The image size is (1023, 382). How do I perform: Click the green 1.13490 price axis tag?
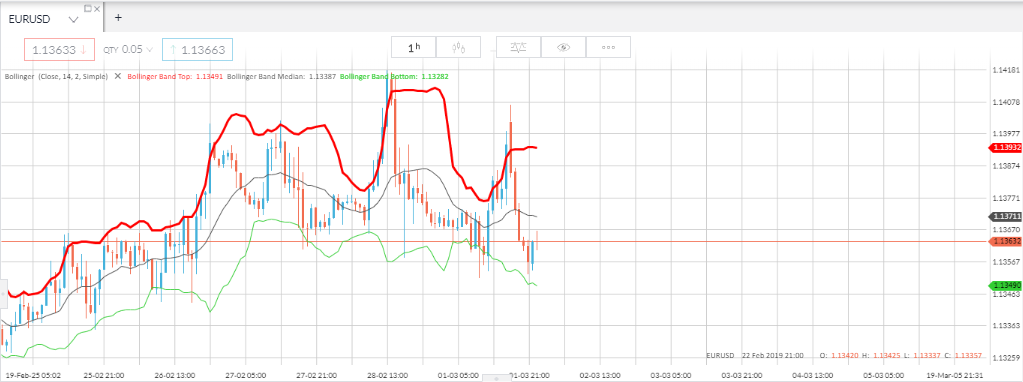coord(1005,286)
